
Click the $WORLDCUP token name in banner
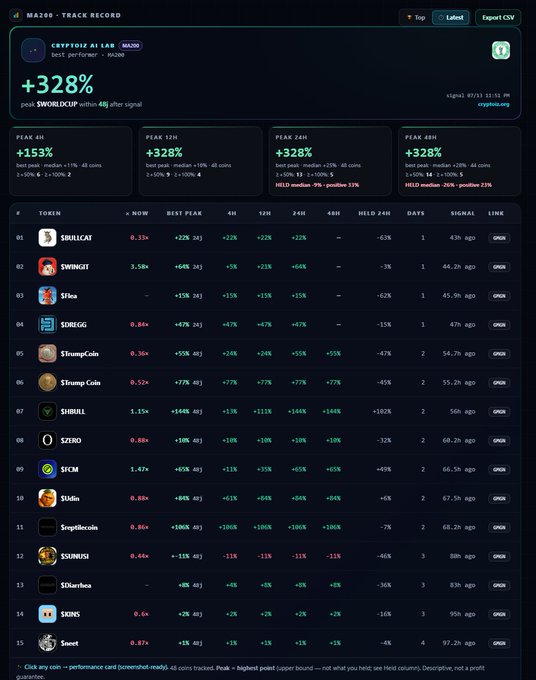57,104
